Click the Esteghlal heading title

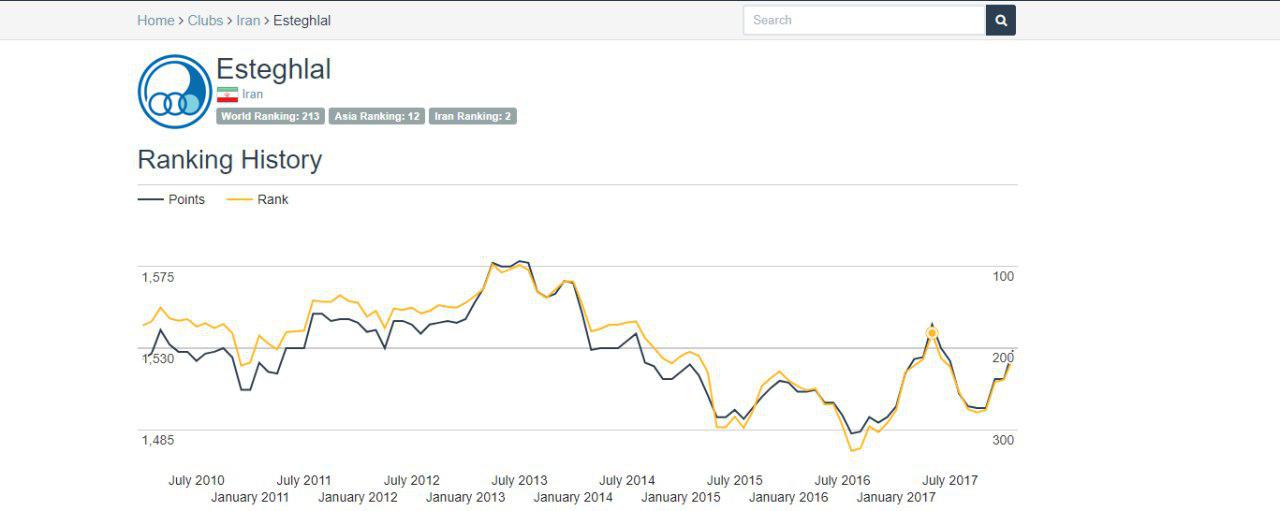click(x=273, y=69)
